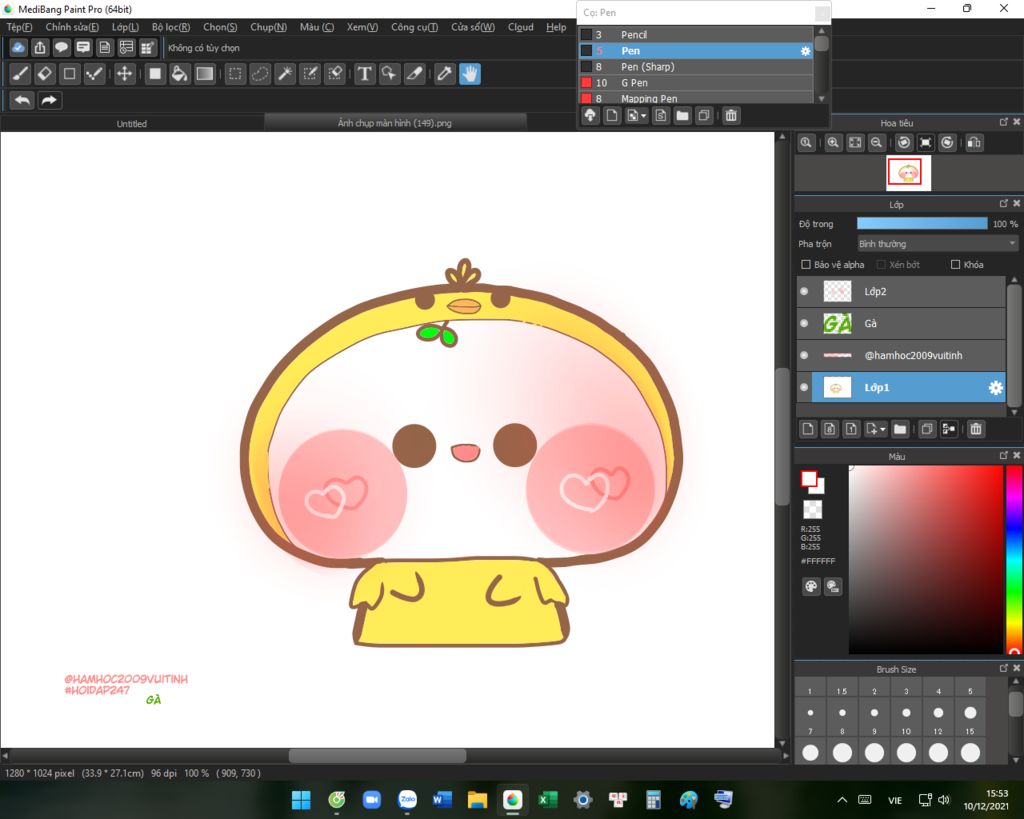Open the add brush dropdown arrow in the brush panel
Screen dimensions: 1024x819
point(643,116)
